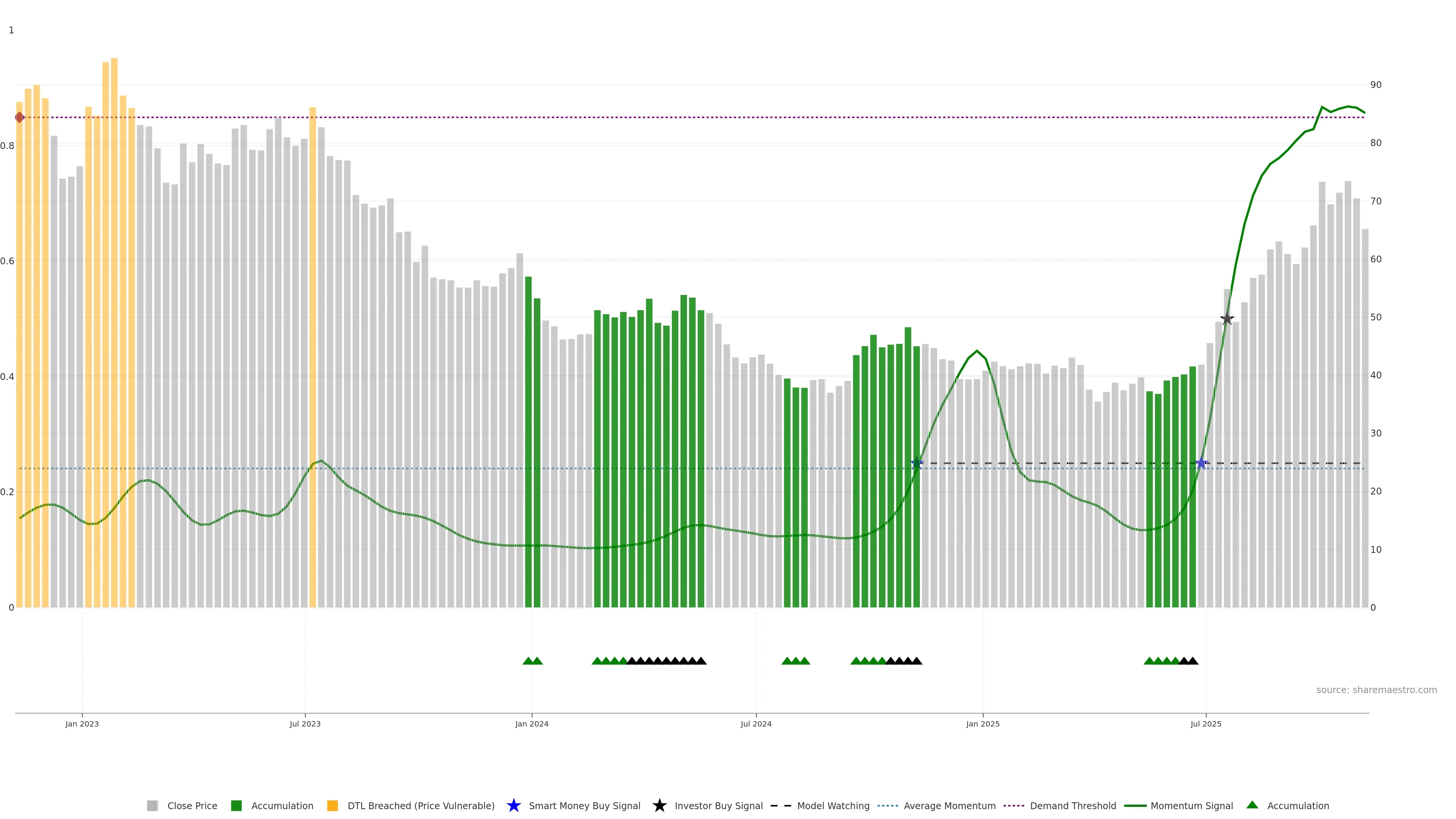The image size is (1456, 819).
Task: Click the red diamond on Demand Threshold line
Action: 20,118
